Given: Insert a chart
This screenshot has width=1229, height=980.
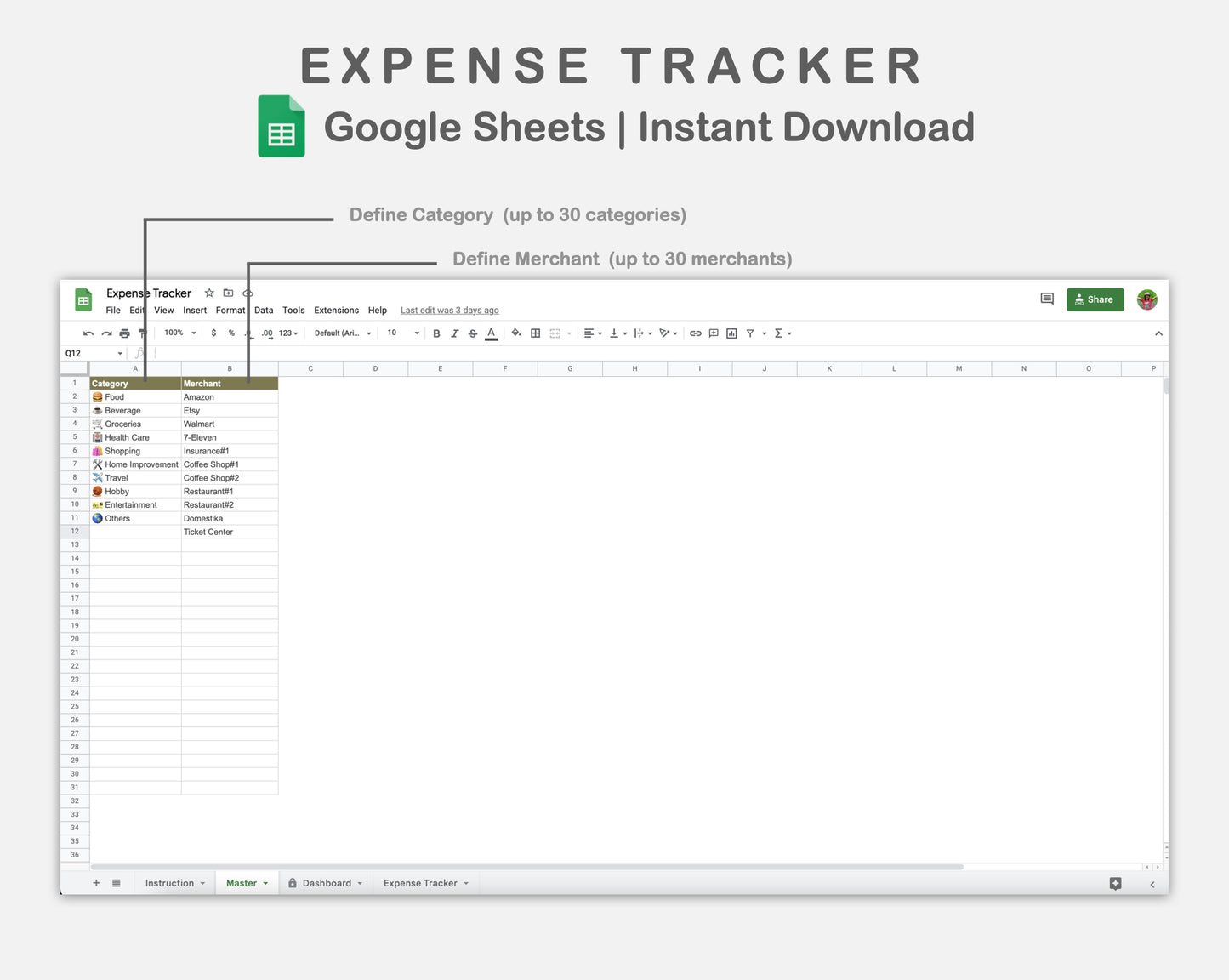Looking at the screenshot, I should click(731, 333).
